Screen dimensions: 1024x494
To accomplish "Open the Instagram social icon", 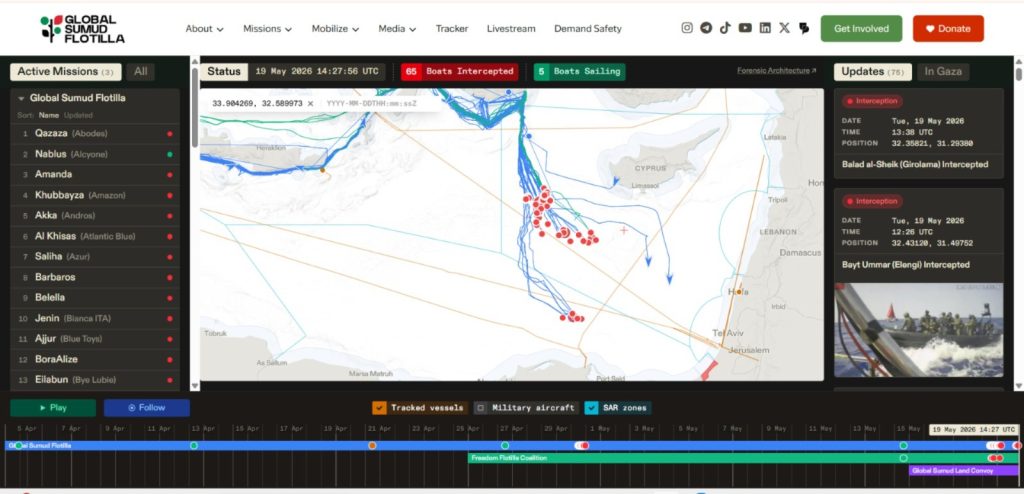I will coord(687,28).
